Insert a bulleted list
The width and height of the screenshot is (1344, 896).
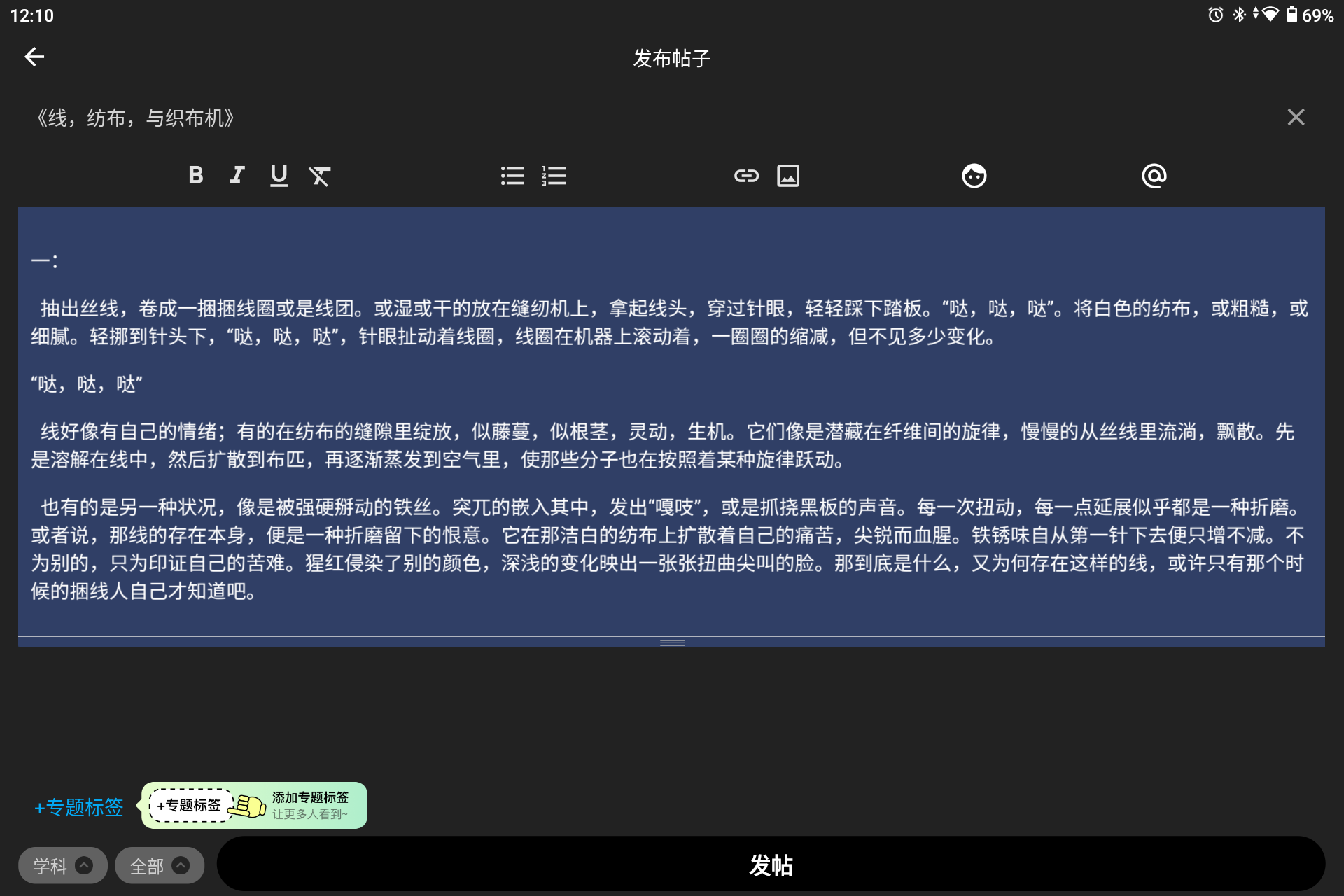[x=512, y=176]
